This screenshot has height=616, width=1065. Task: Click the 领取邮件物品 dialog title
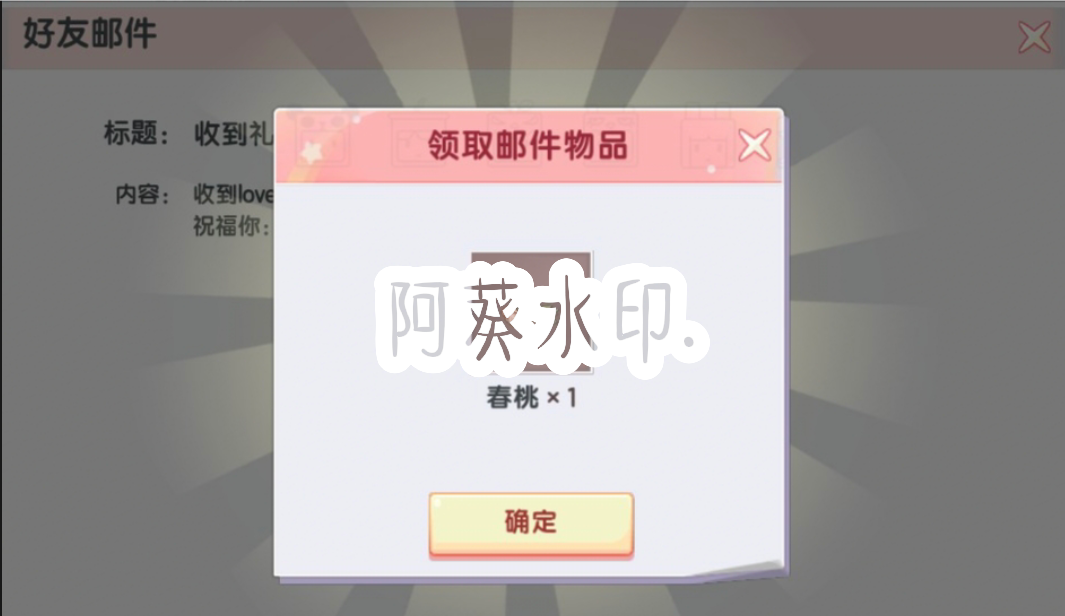(x=527, y=145)
